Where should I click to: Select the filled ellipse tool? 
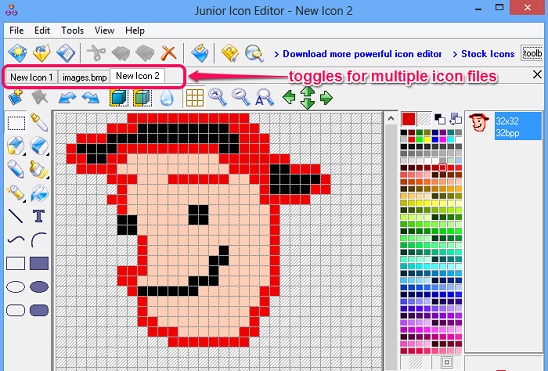(39, 287)
